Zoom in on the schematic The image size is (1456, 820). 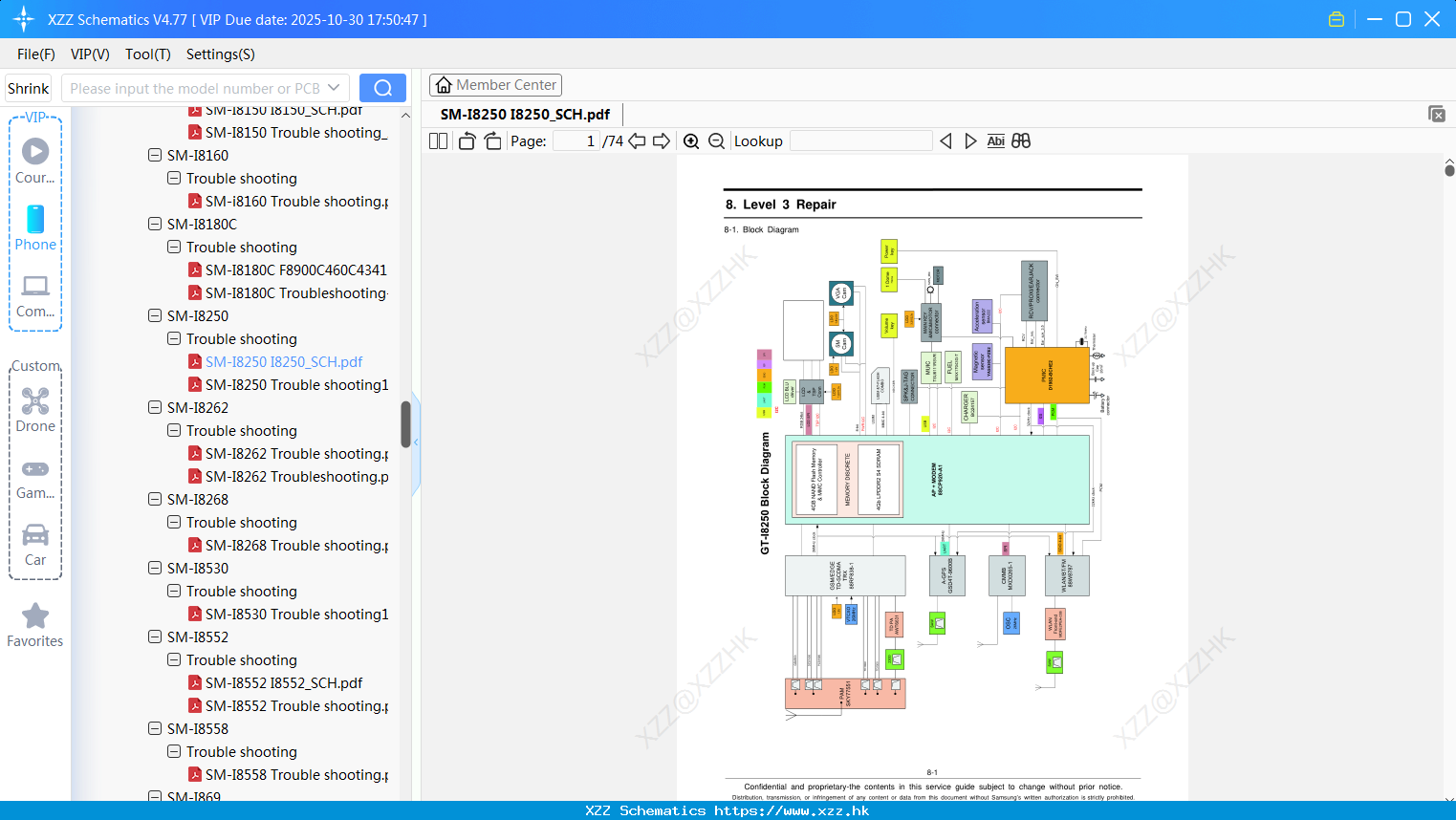coord(691,141)
